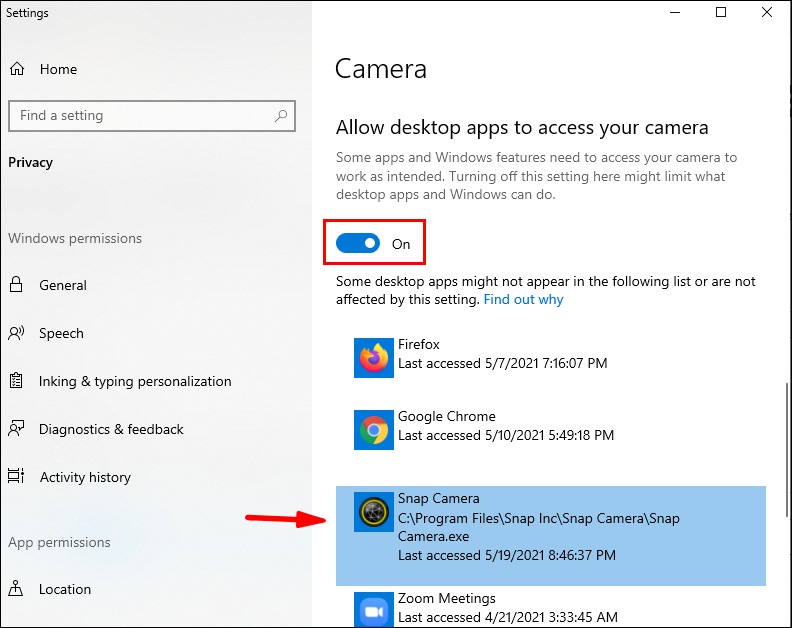Turn off desktop apps camera access toggle
This screenshot has height=628, width=792.
pos(358,244)
